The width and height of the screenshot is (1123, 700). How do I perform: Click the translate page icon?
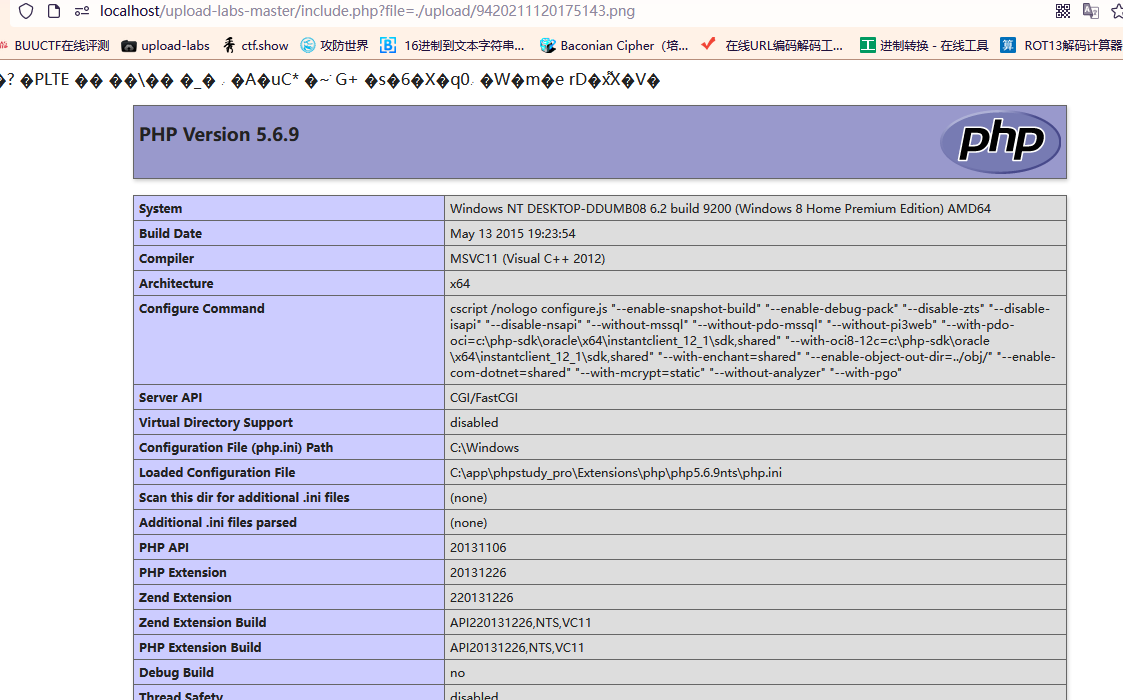pyautogui.click(x=1091, y=11)
